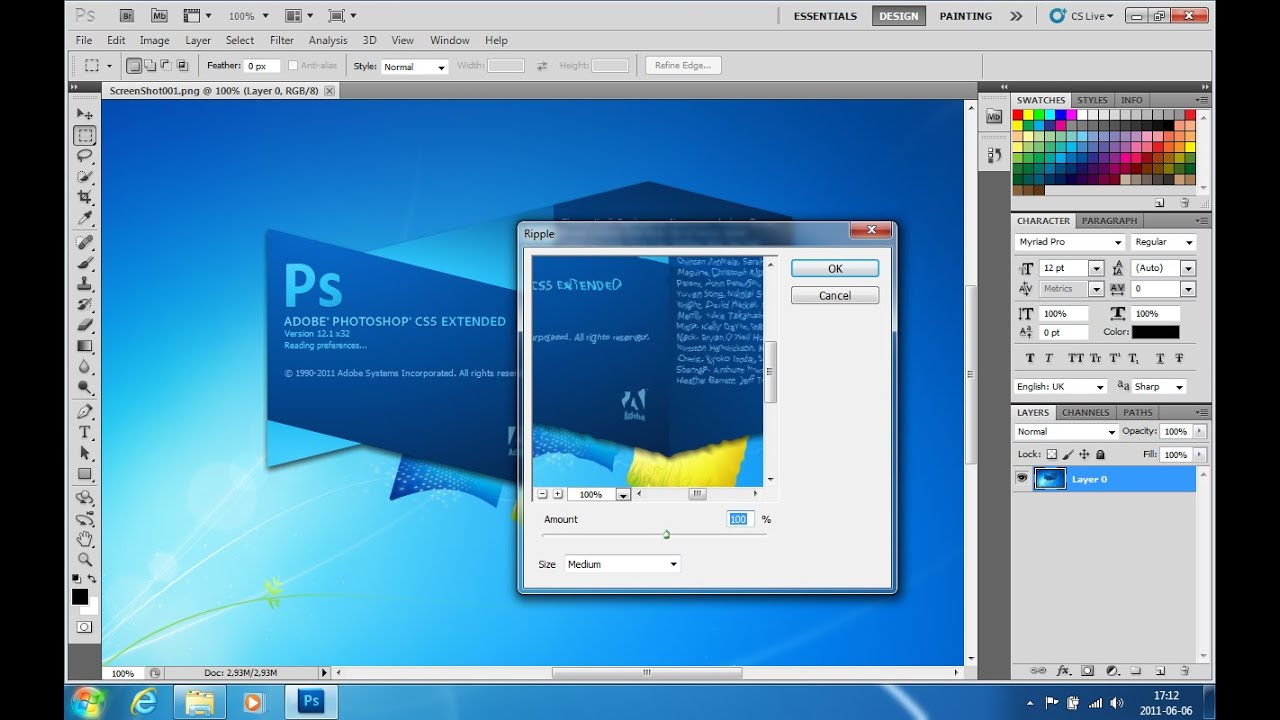This screenshot has width=1280, height=720.
Task: Select the Gradient tool
Action: pyautogui.click(x=85, y=346)
